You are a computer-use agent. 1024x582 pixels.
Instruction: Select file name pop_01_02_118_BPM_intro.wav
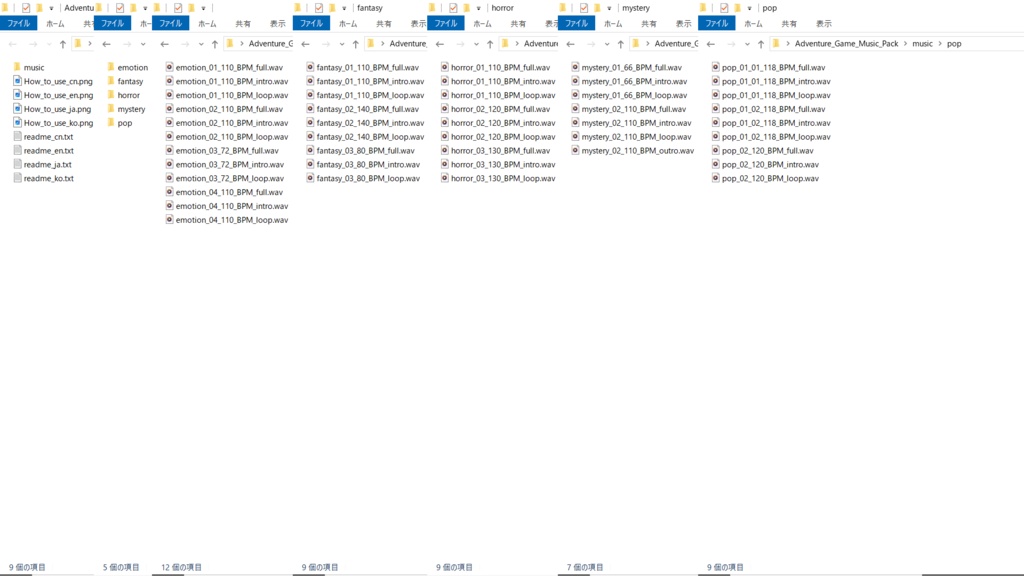point(776,123)
